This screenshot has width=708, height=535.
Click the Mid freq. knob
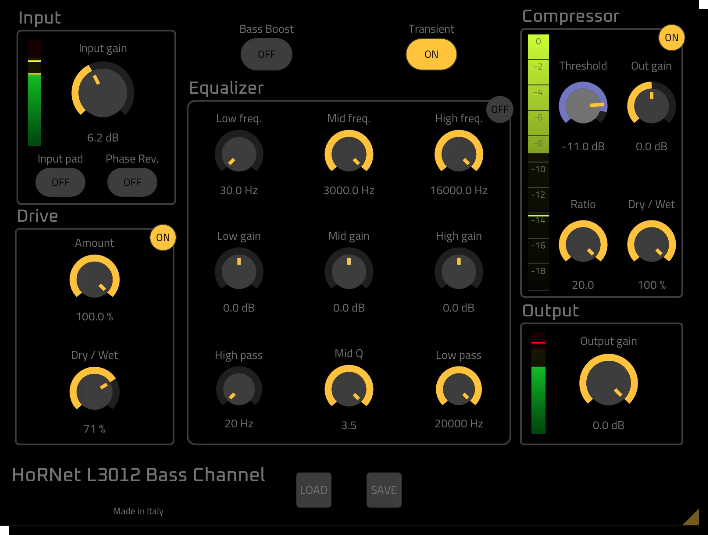pos(349,152)
